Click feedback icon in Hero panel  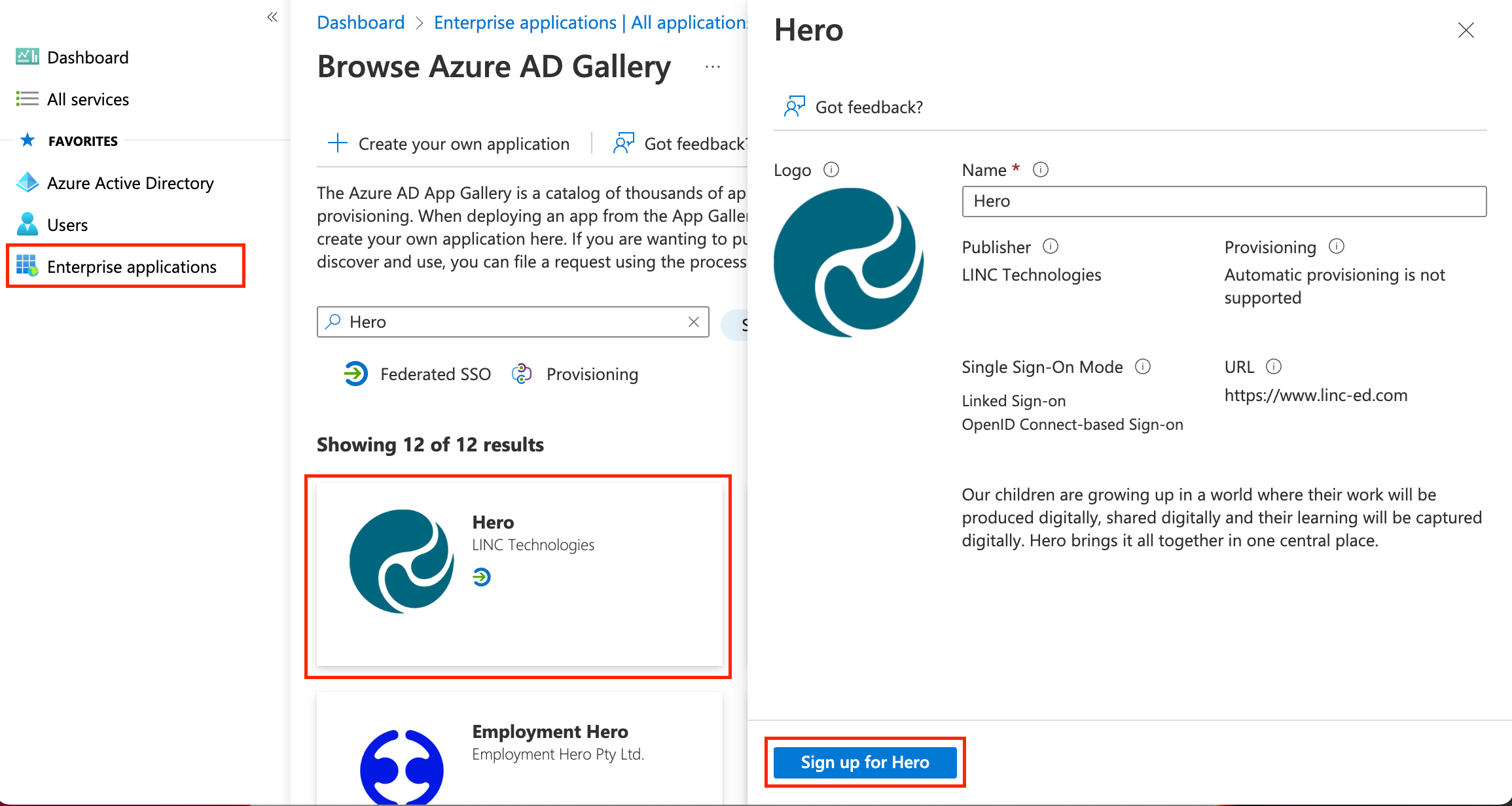pyautogui.click(x=795, y=106)
